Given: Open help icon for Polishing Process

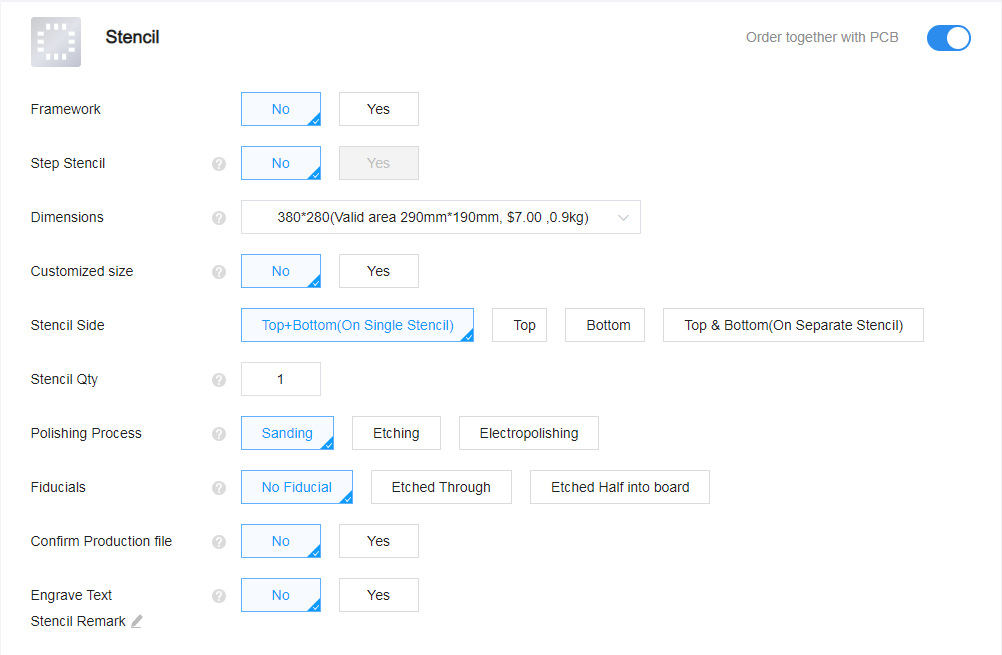Looking at the screenshot, I should point(219,434).
